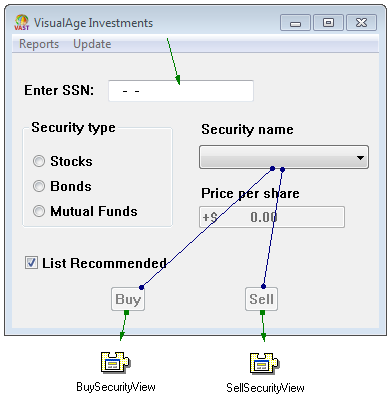391x398 pixels.
Task: Select the Stocks radio button
Action: (39, 161)
